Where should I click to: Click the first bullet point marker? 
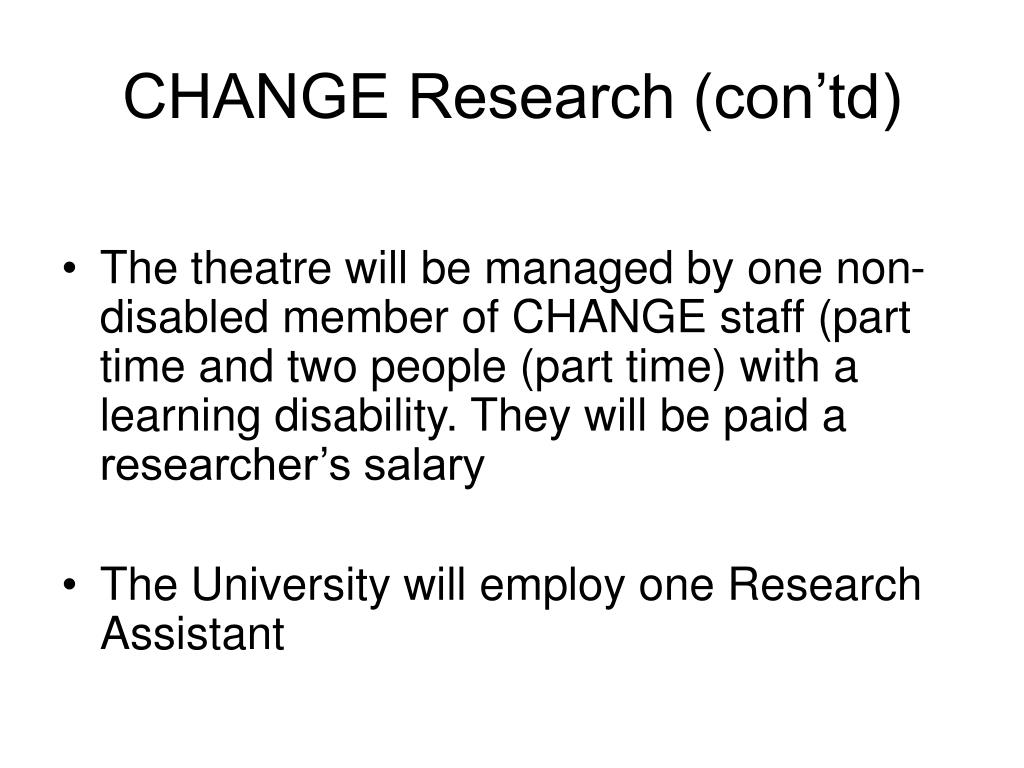point(70,268)
